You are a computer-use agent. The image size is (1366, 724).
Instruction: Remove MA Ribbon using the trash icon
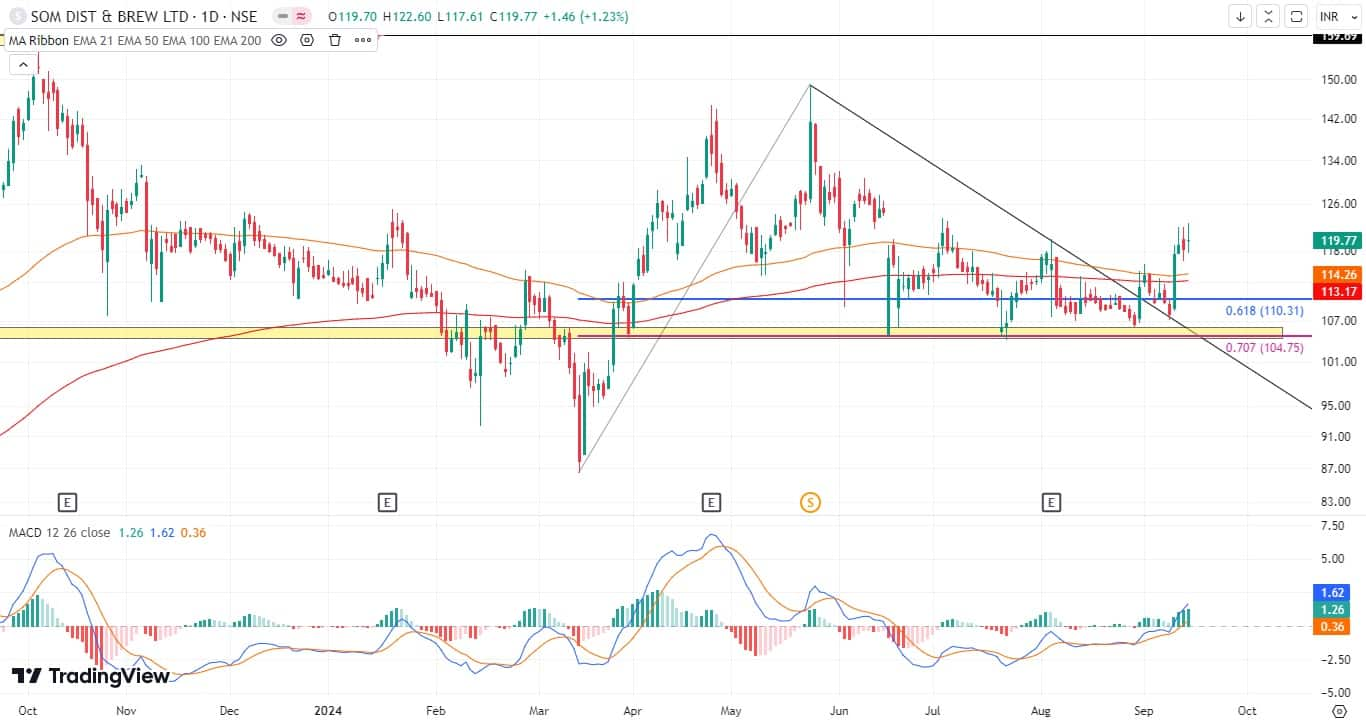pos(335,40)
